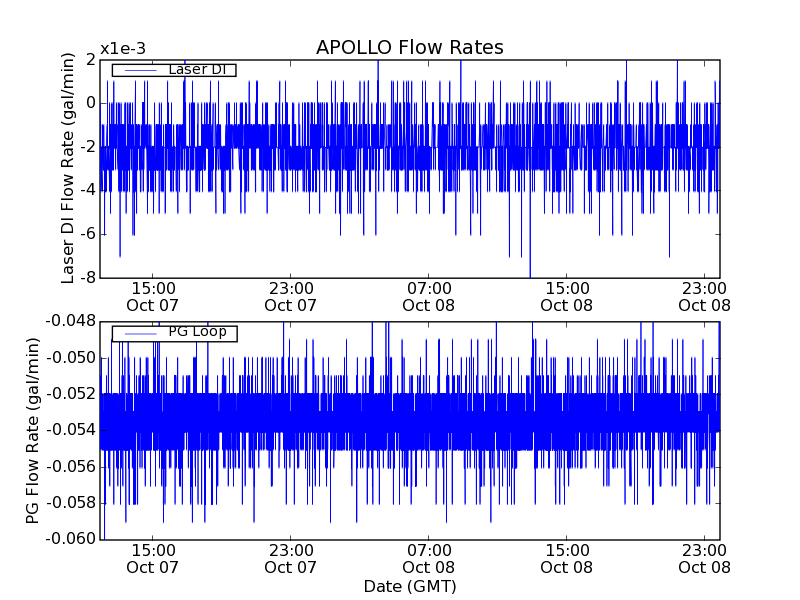
Task: Click the "-0.060" tick on PG y-axis
Action: 71,539
